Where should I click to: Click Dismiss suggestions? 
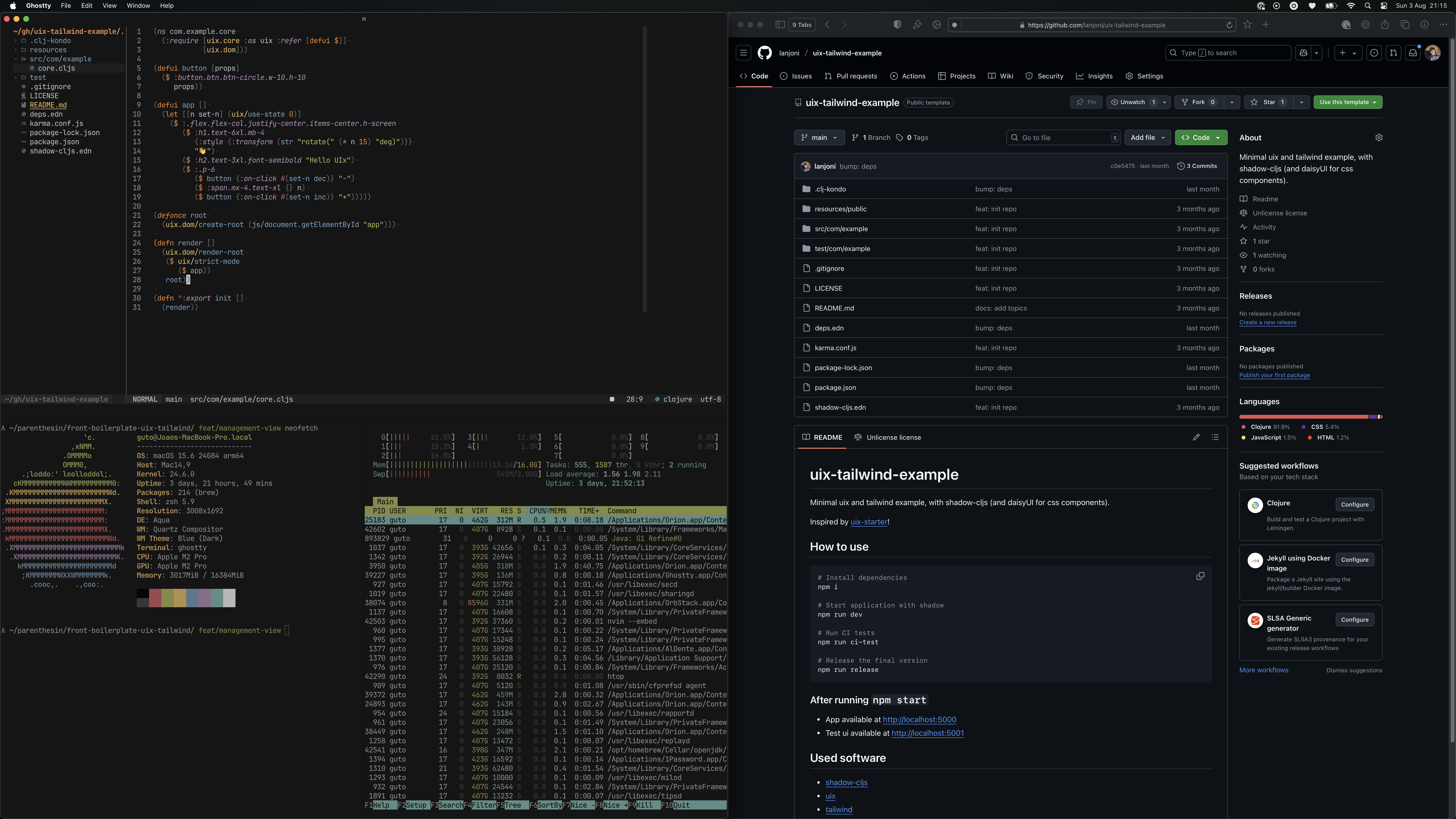(1354, 671)
